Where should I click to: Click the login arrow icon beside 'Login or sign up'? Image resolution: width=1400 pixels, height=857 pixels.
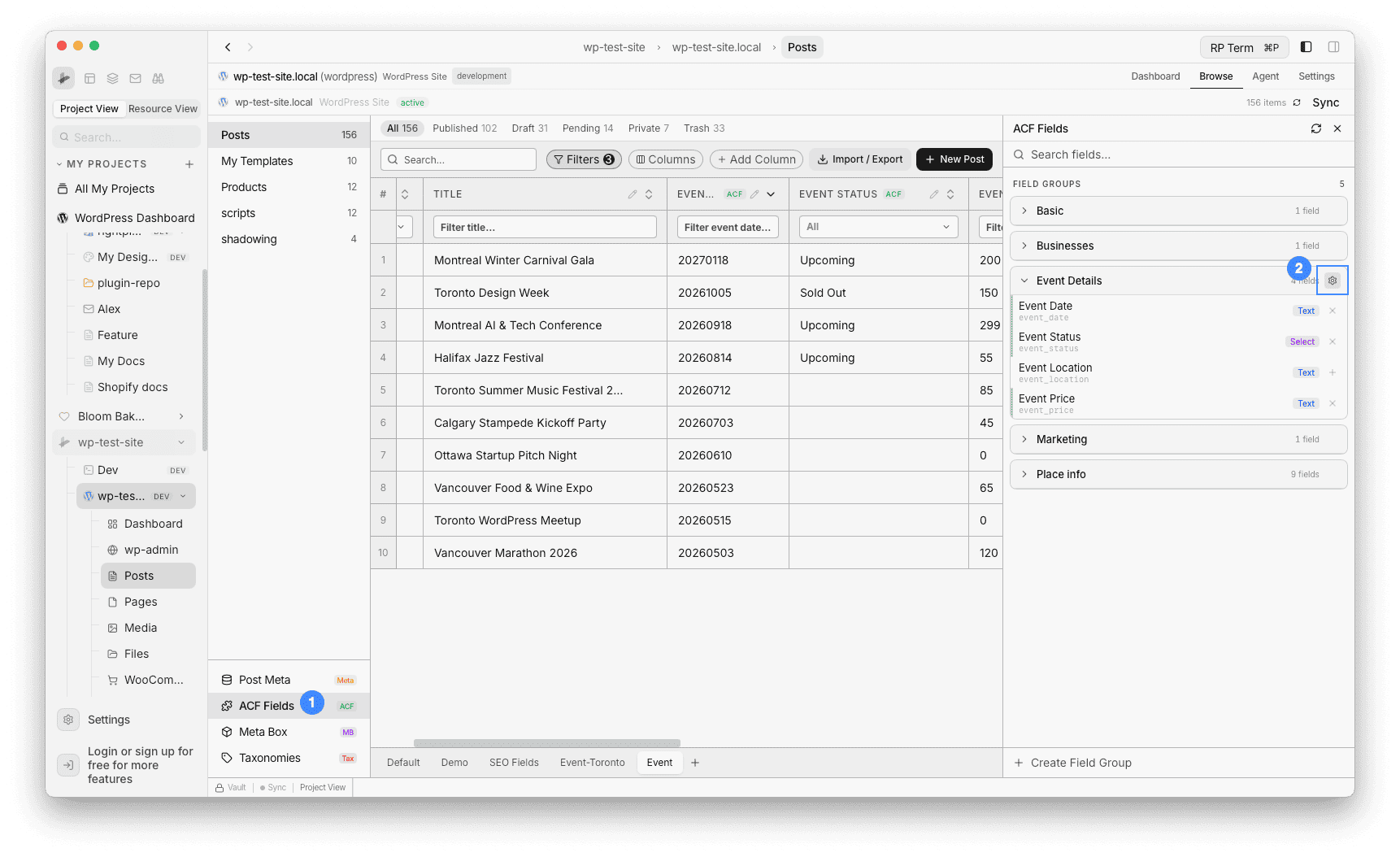(x=68, y=765)
